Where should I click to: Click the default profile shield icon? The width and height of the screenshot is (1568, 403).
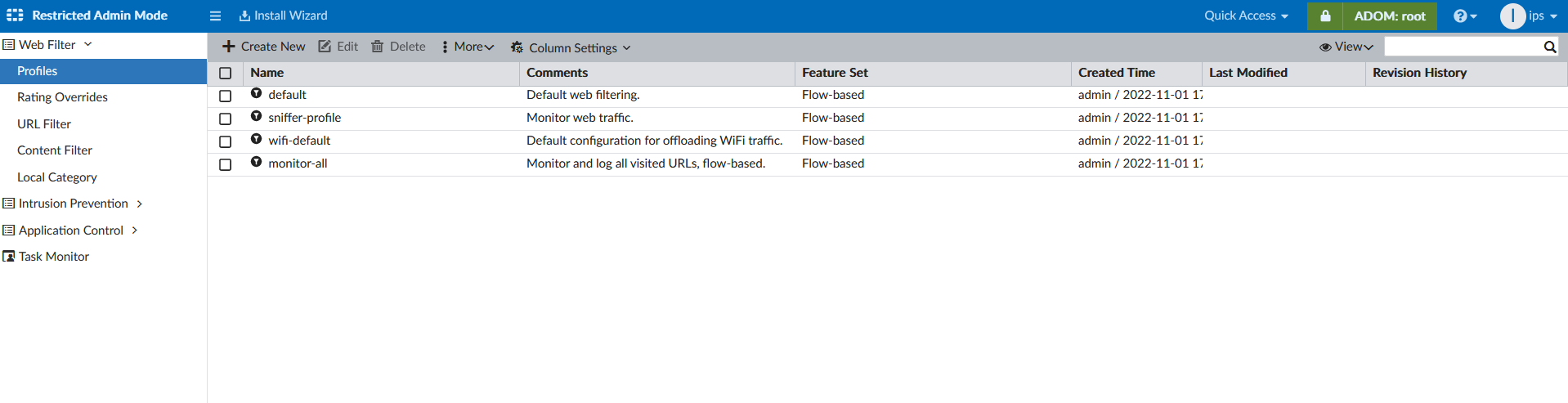point(257,93)
